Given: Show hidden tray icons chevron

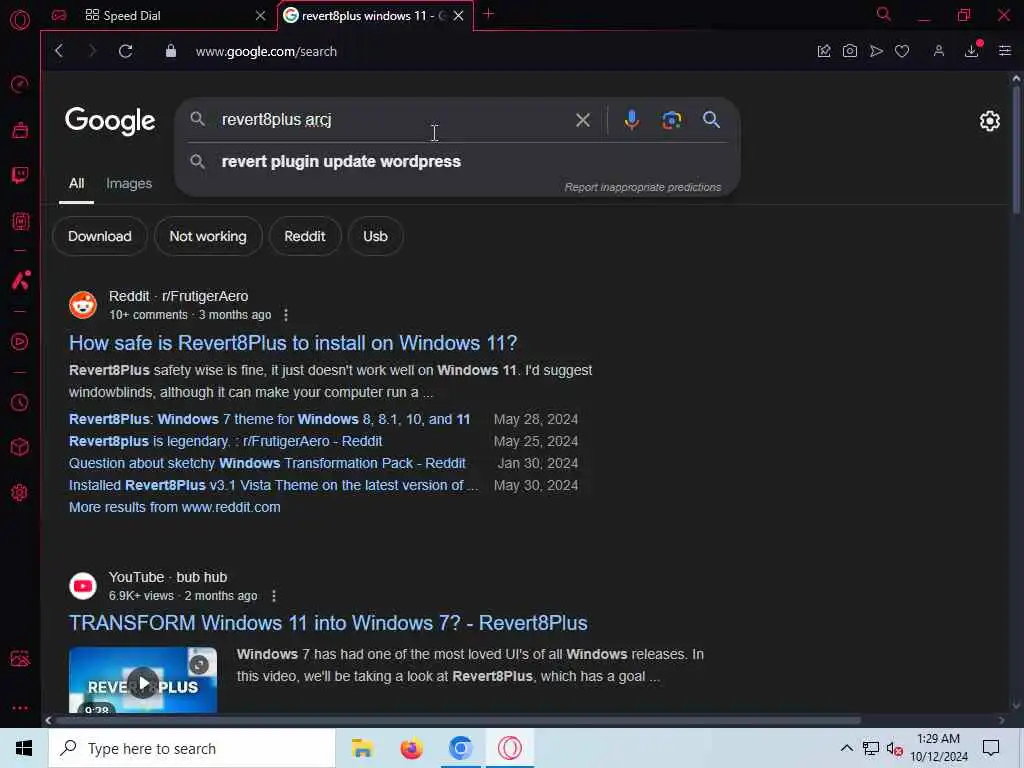Looking at the screenshot, I should point(846,748).
